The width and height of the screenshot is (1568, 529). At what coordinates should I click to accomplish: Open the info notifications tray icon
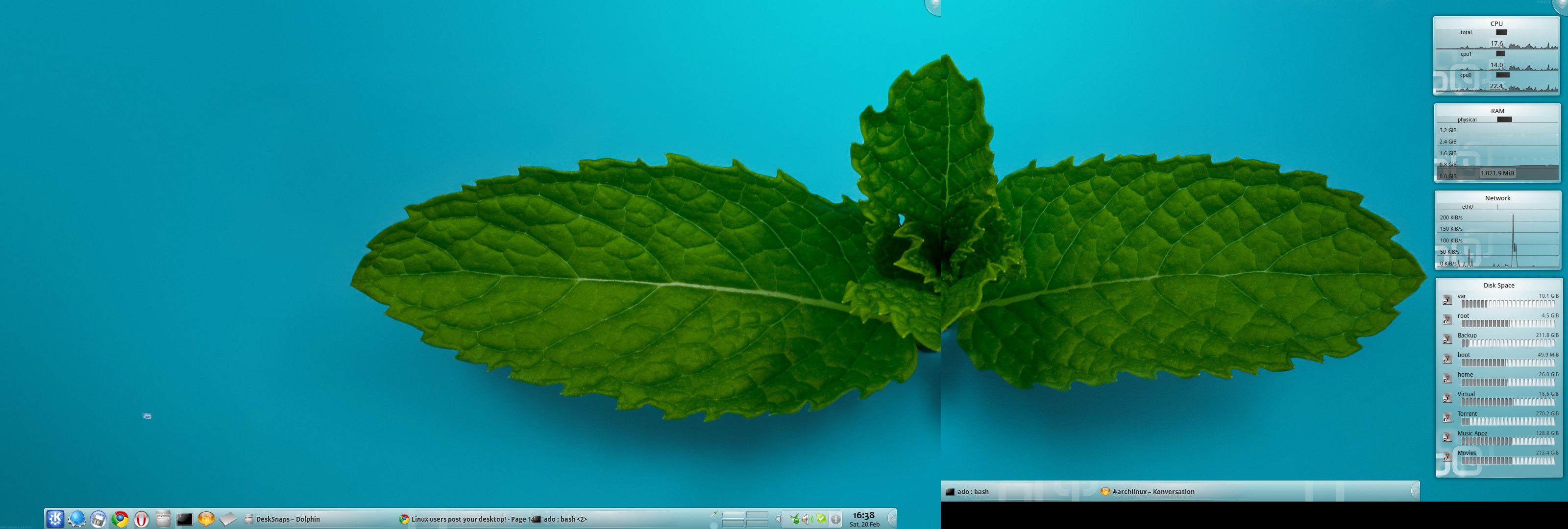coord(836,519)
